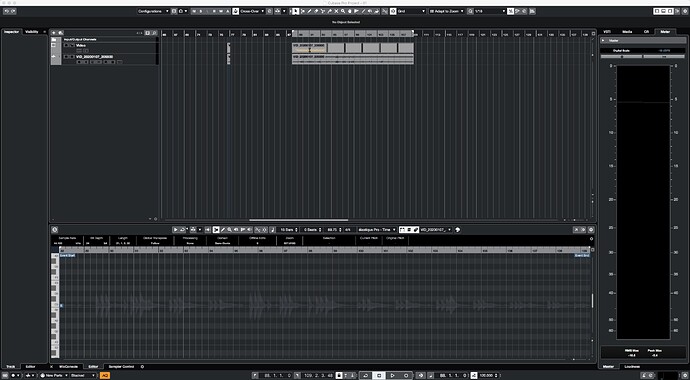Image resolution: width=690 pixels, height=380 pixels.
Task: Click the Redo arrow in the toolbar
Action: [13, 11]
